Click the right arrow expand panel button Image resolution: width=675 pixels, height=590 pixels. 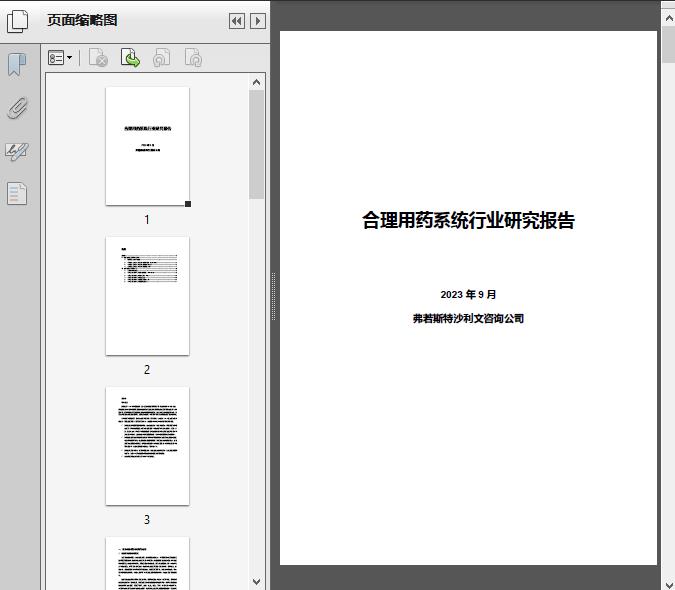tap(258, 21)
